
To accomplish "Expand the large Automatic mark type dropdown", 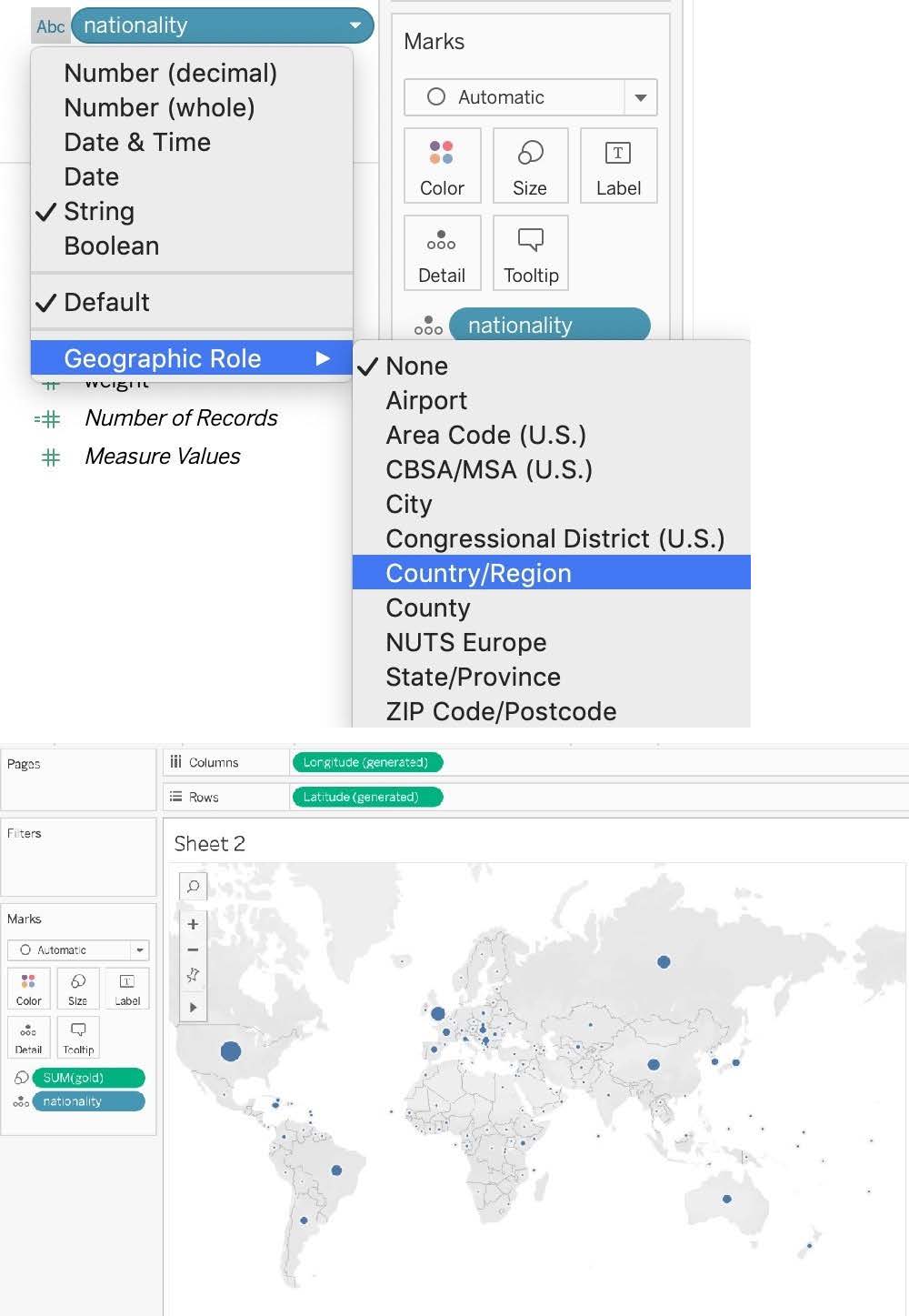I will coord(640,97).
